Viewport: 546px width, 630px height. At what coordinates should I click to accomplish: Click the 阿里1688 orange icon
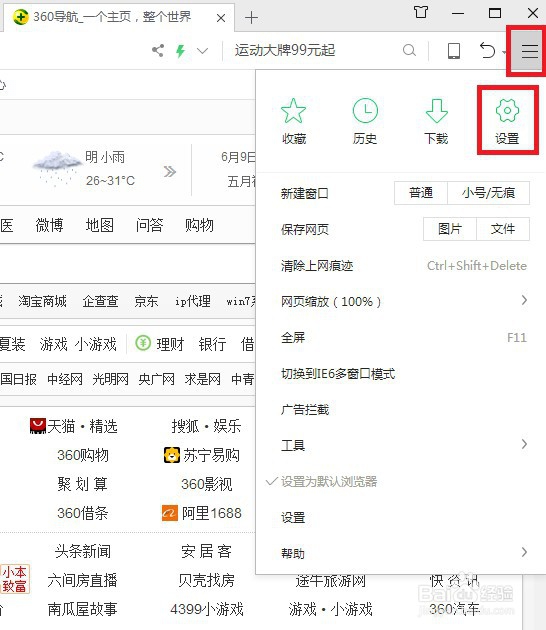[170, 513]
